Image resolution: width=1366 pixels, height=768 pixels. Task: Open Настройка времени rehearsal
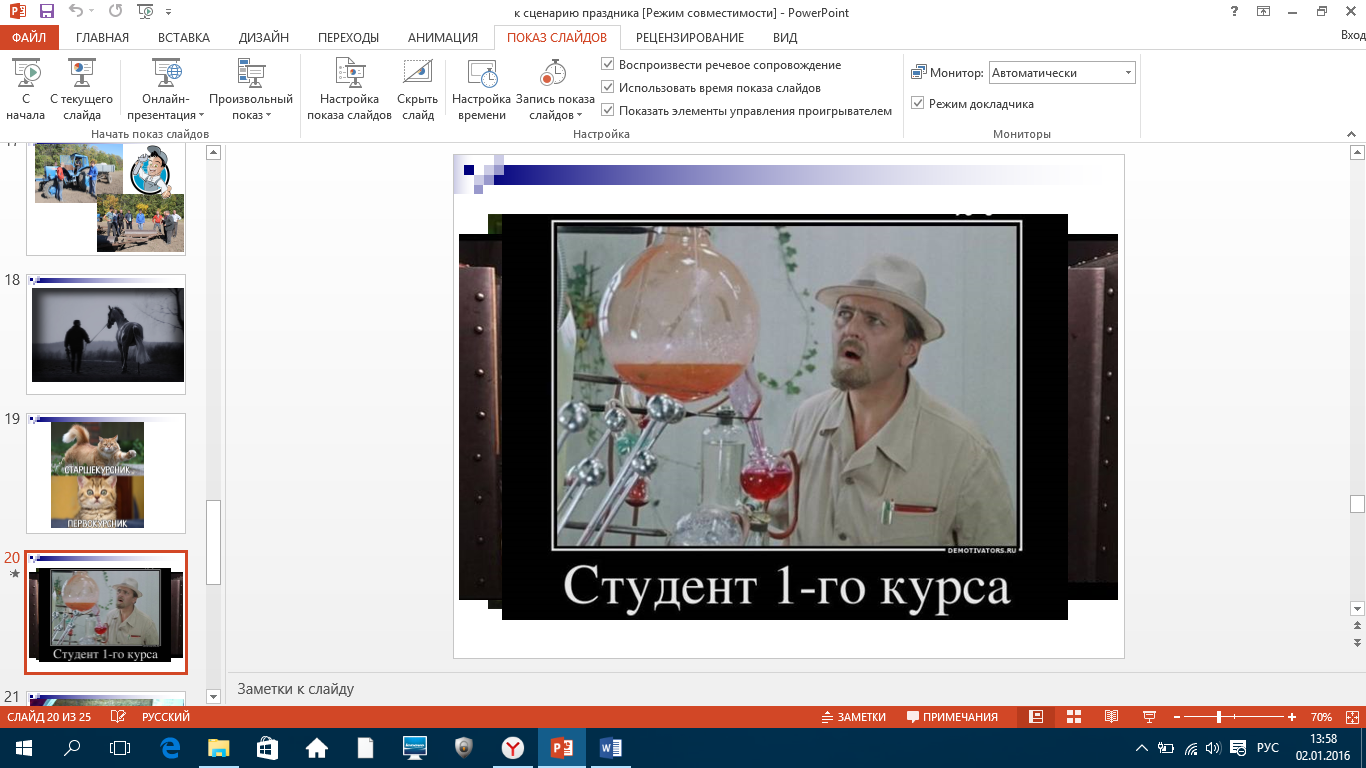click(x=482, y=90)
